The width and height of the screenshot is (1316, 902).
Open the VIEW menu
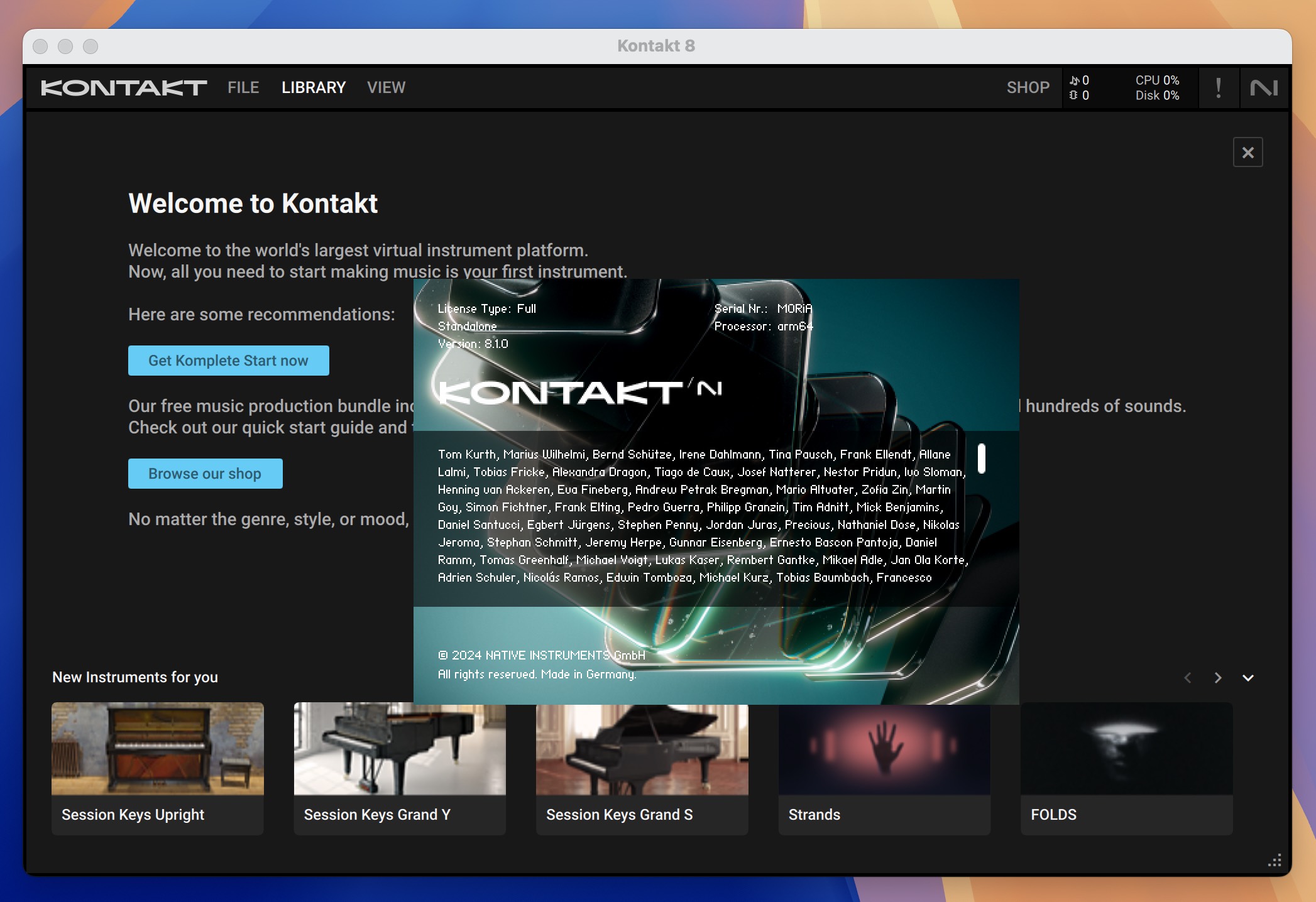(x=387, y=87)
